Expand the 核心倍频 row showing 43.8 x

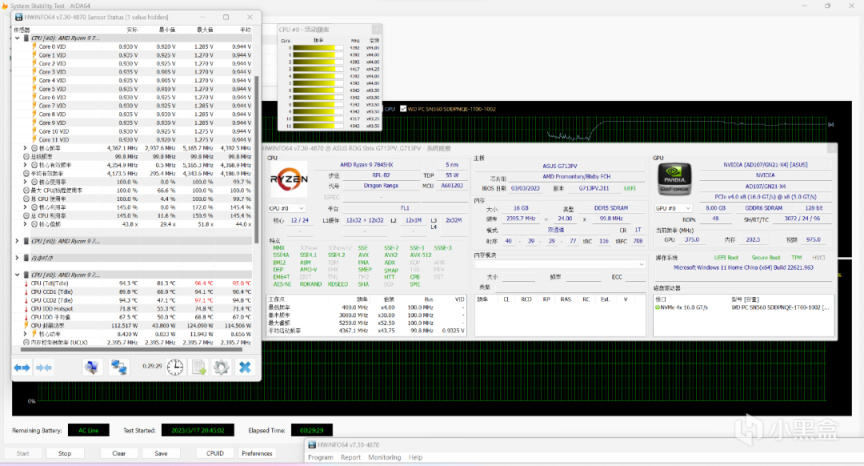pyautogui.click(x=25, y=224)
